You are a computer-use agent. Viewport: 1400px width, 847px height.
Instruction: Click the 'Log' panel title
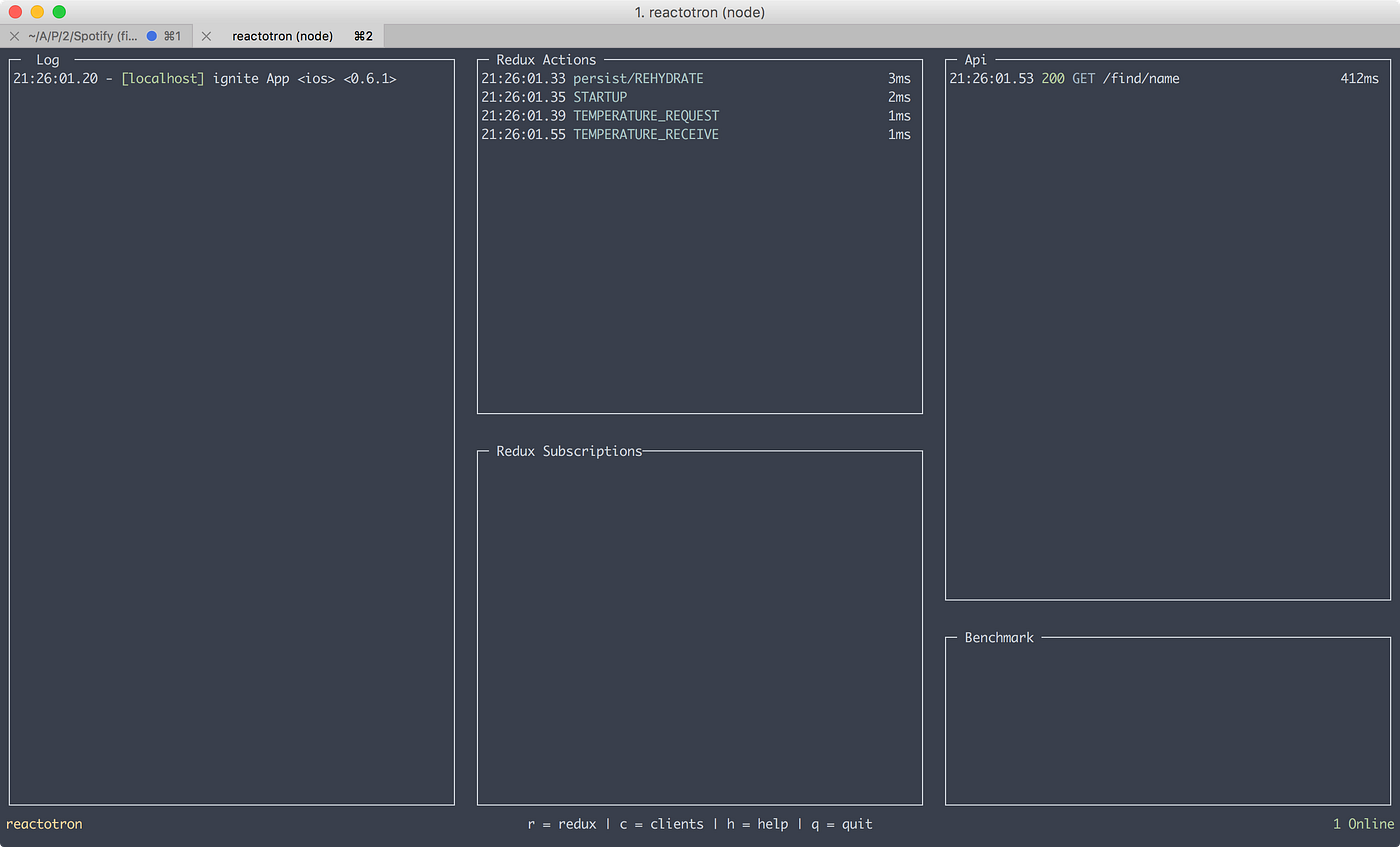click(x=48, y=60)
